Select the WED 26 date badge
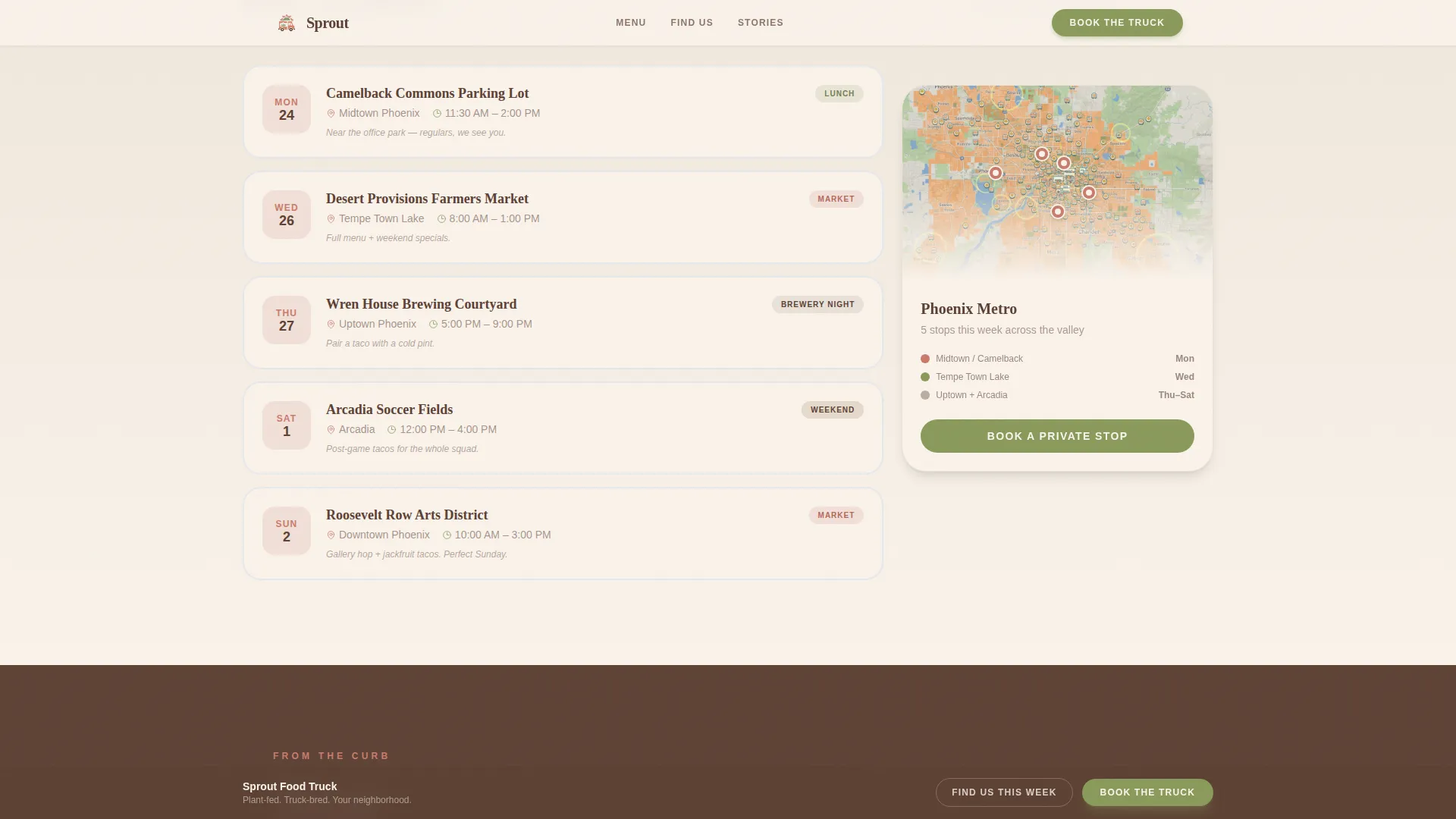This screenshot has height=819, width=1456. [x=287, y=215]
